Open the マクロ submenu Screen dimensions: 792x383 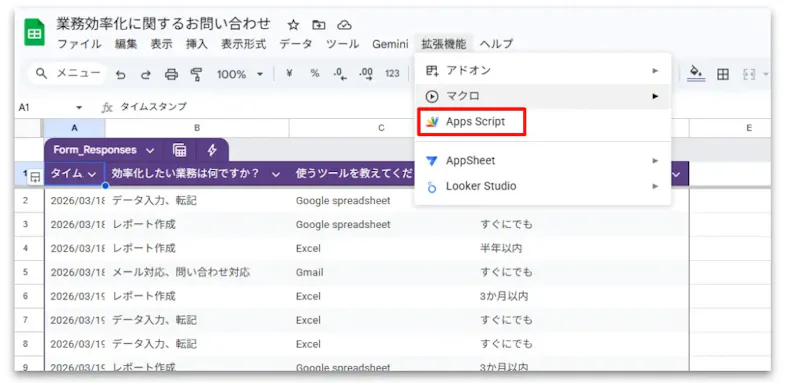542,96
